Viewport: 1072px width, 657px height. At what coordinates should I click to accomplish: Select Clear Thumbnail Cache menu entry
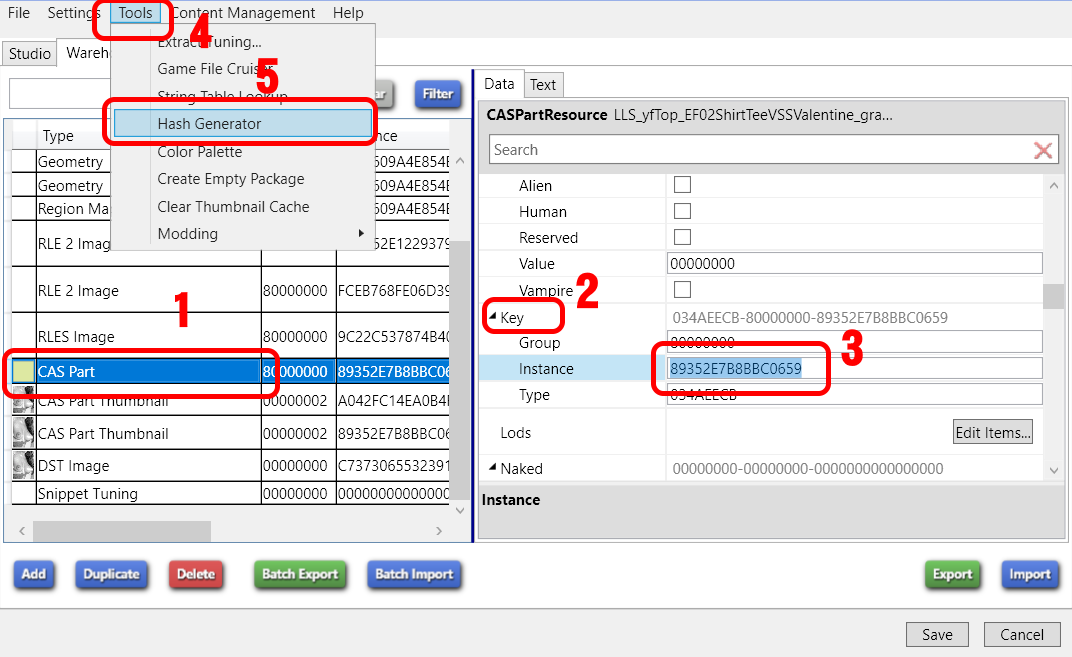233,206
